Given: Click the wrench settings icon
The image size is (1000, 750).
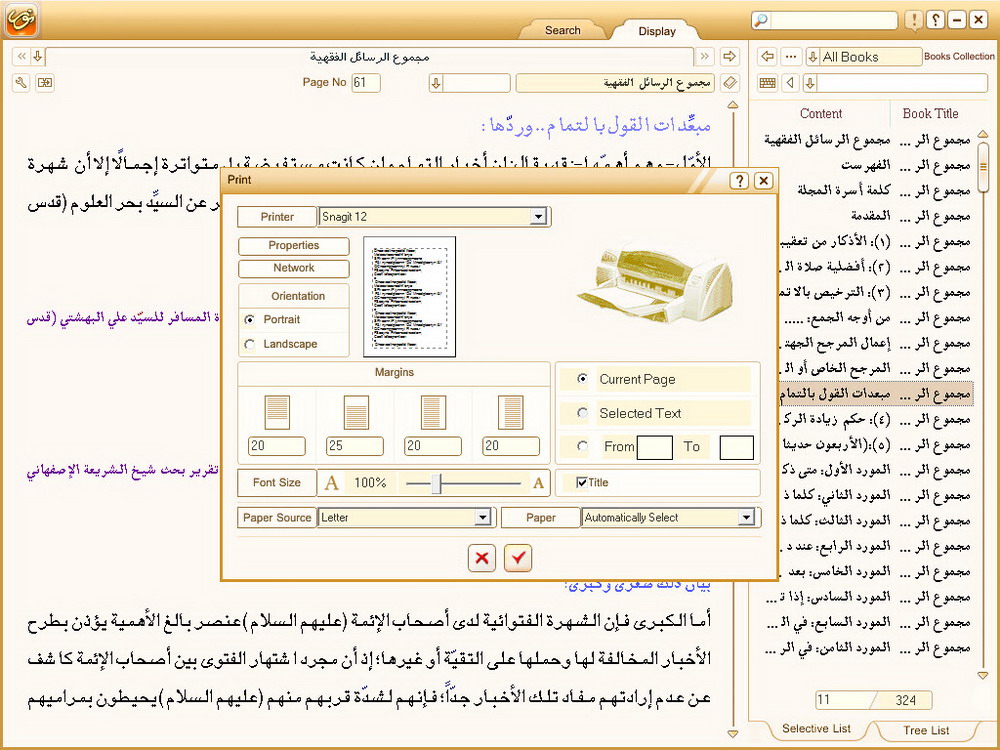Looking at the screenshot, I should pos(21,82).
